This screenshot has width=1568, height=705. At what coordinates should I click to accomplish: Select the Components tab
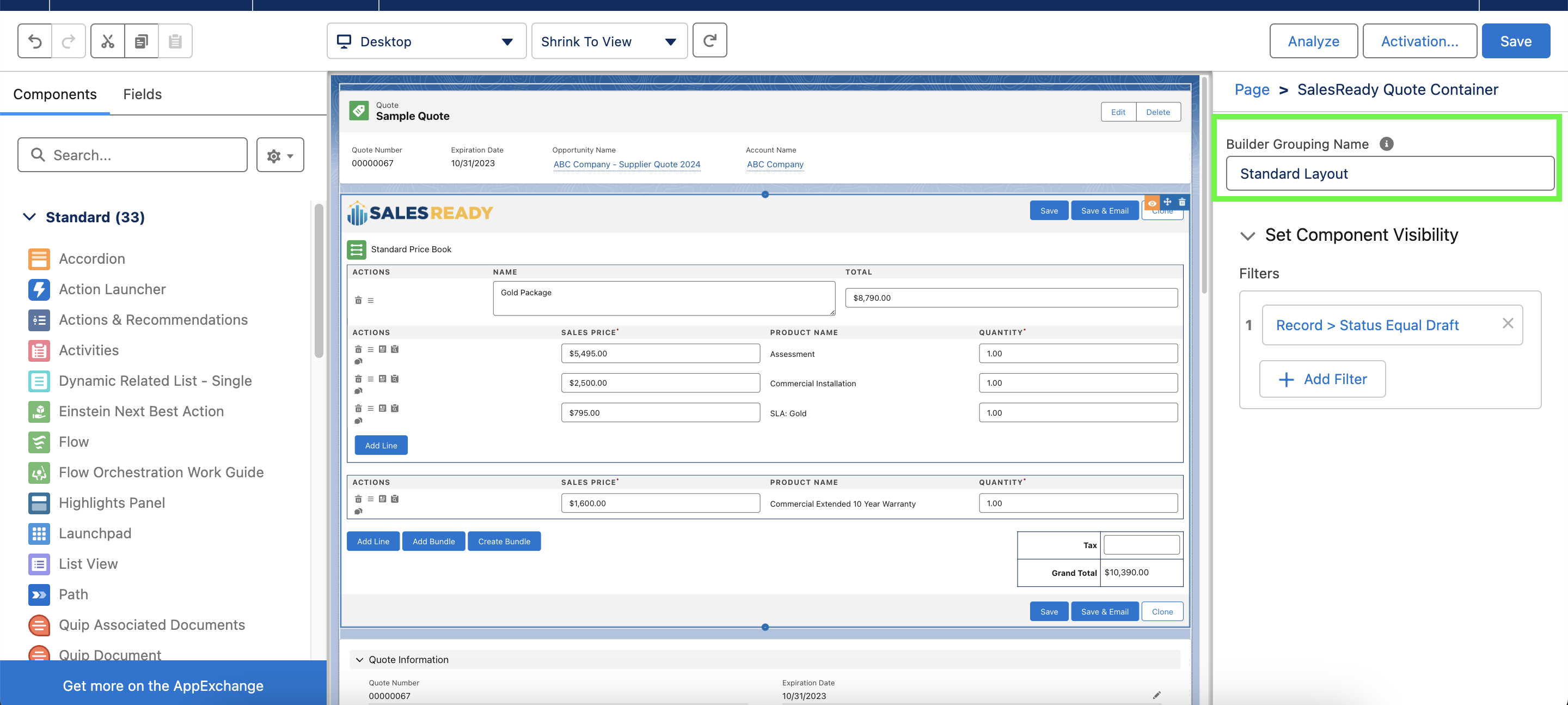pyautogui.click(x=55, y=94)
